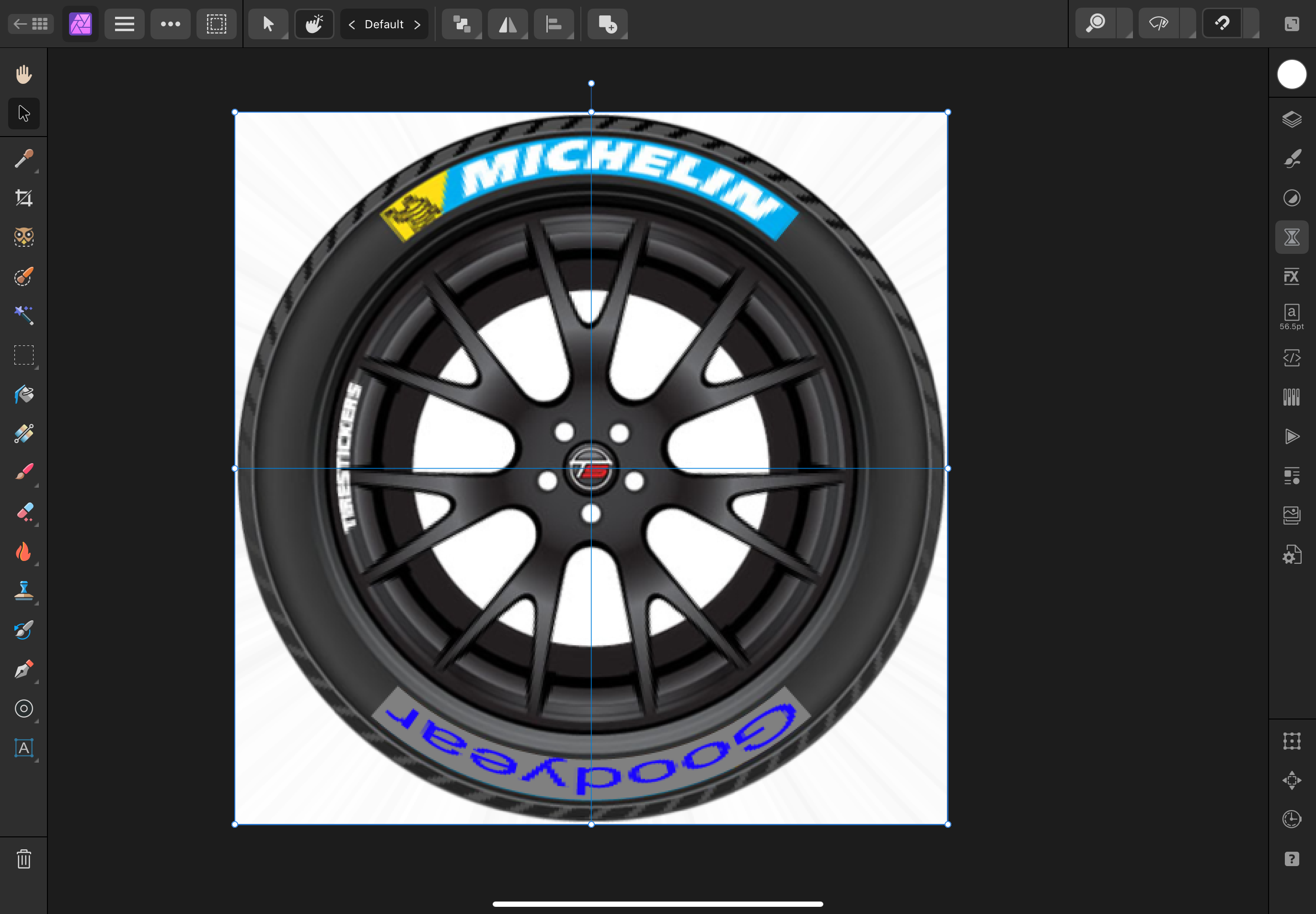Open the Selections menu dashed square
This screenshot has width=1316, height=914.
pyautogui.click(x=217, y=24)
